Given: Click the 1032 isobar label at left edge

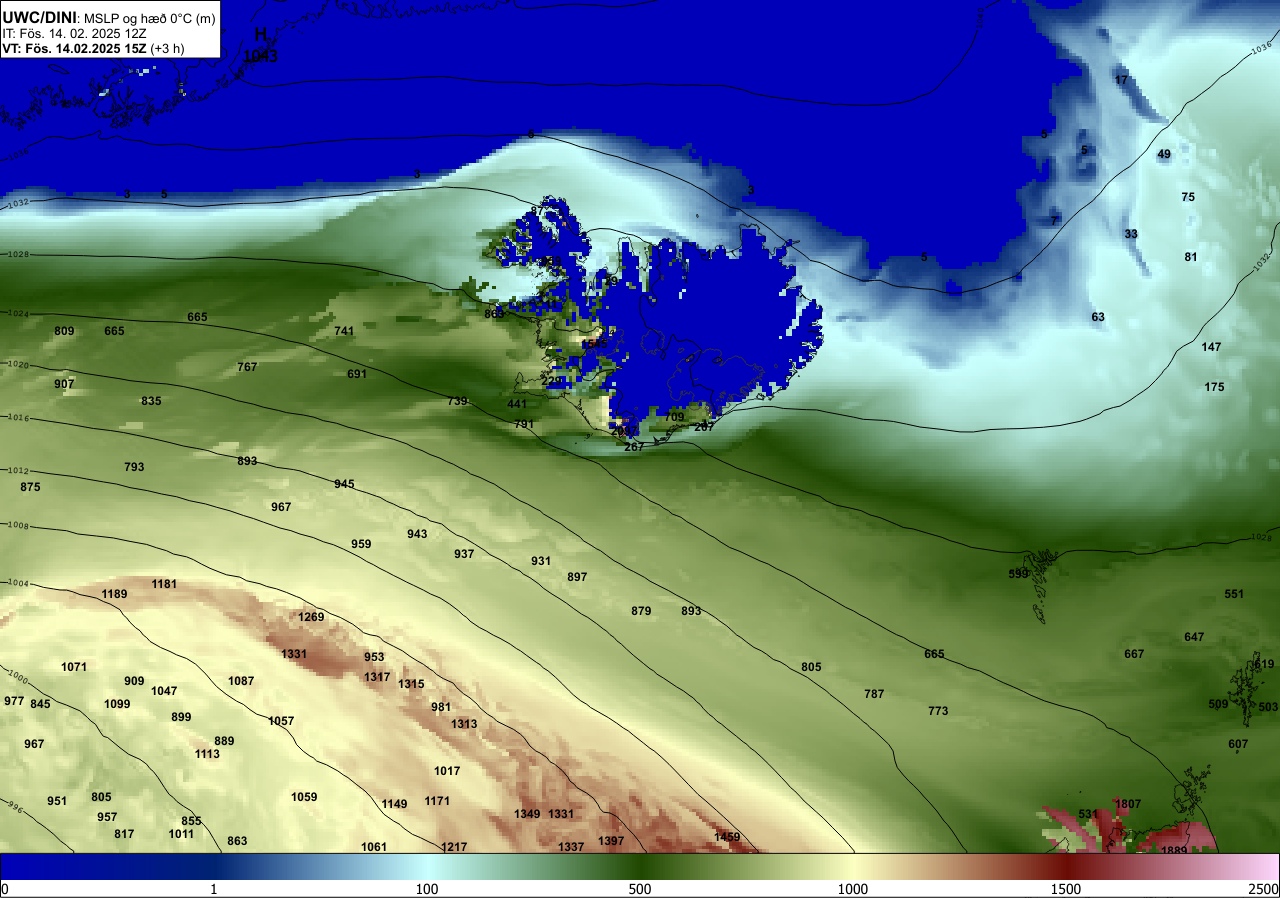Looking at the screenshot, I should [16, 203].
